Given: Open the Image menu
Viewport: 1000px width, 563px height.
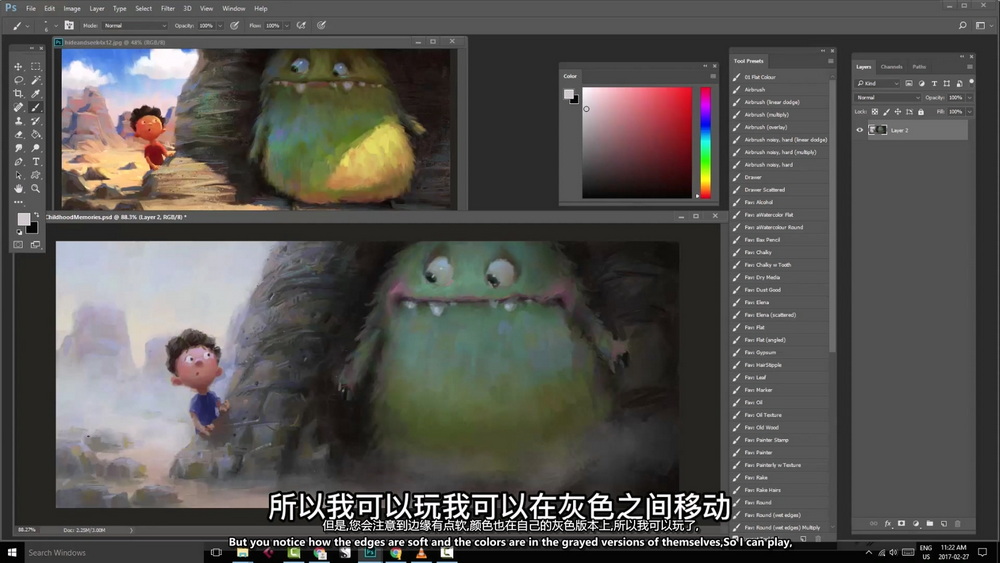Looking at the screenshot, I should pos(72,8).
